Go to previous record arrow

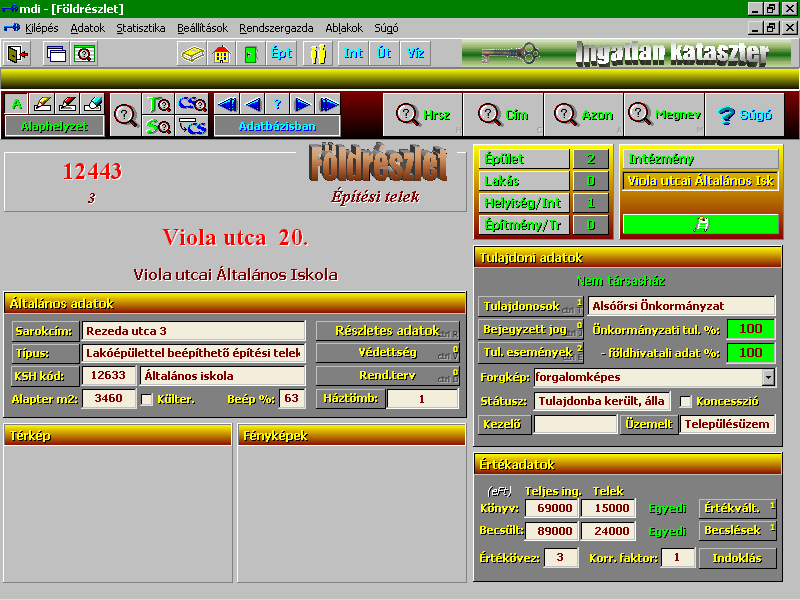[x=253, y=105]
